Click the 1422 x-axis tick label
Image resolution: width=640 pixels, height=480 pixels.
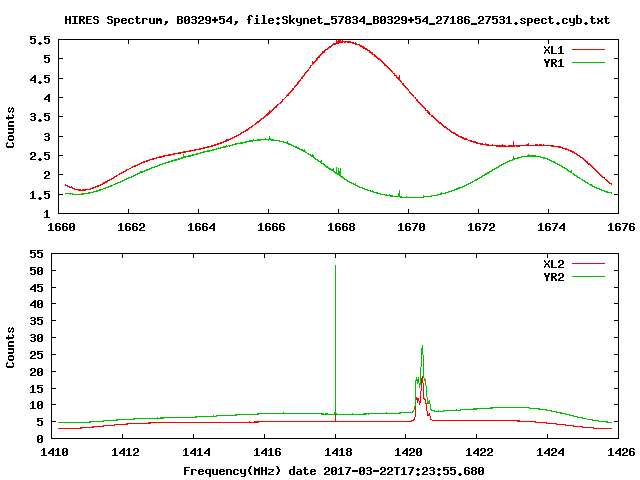(479, 452)
